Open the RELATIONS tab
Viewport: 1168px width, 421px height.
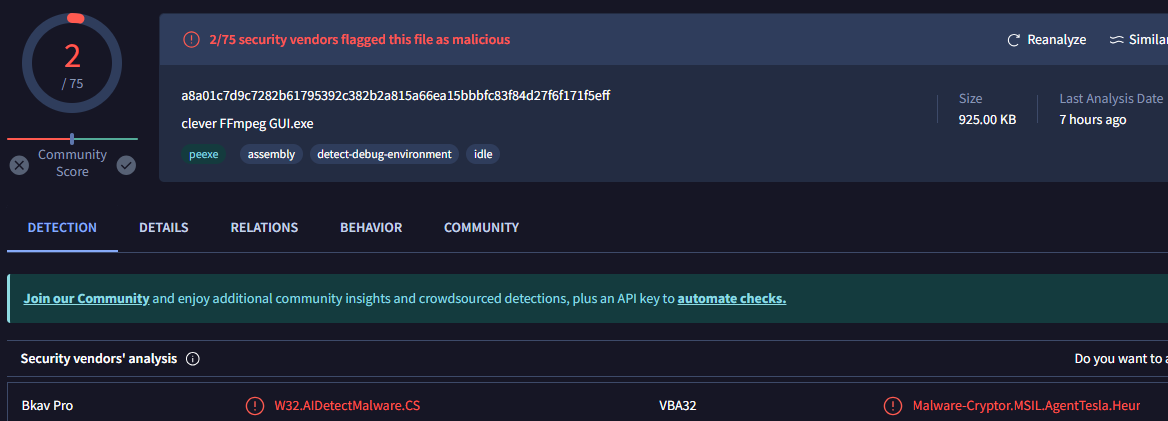pos(264,228)
